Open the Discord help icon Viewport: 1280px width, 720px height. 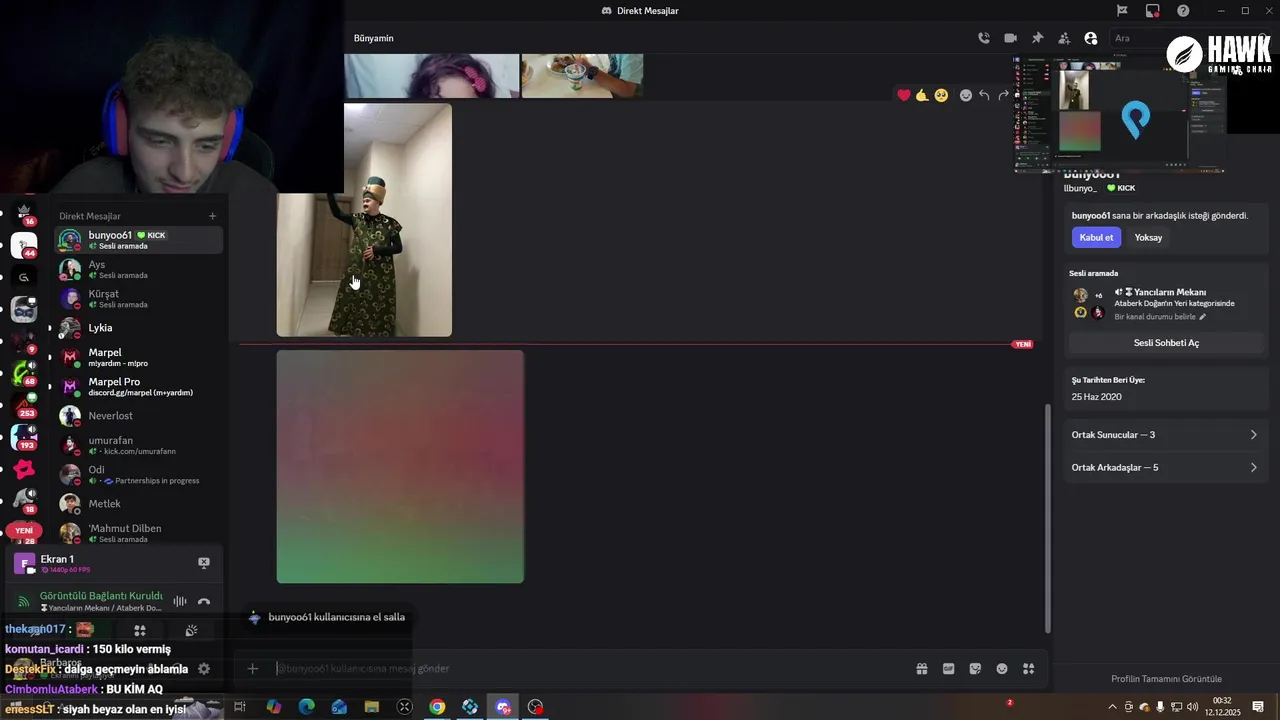click(1183, 11)
